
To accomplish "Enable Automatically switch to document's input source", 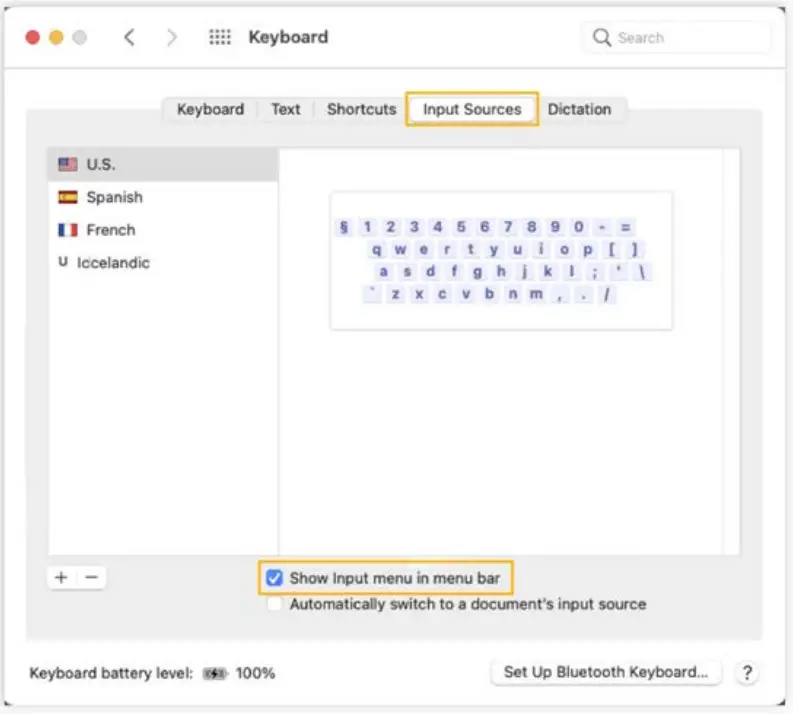I will tap(275, 604).
